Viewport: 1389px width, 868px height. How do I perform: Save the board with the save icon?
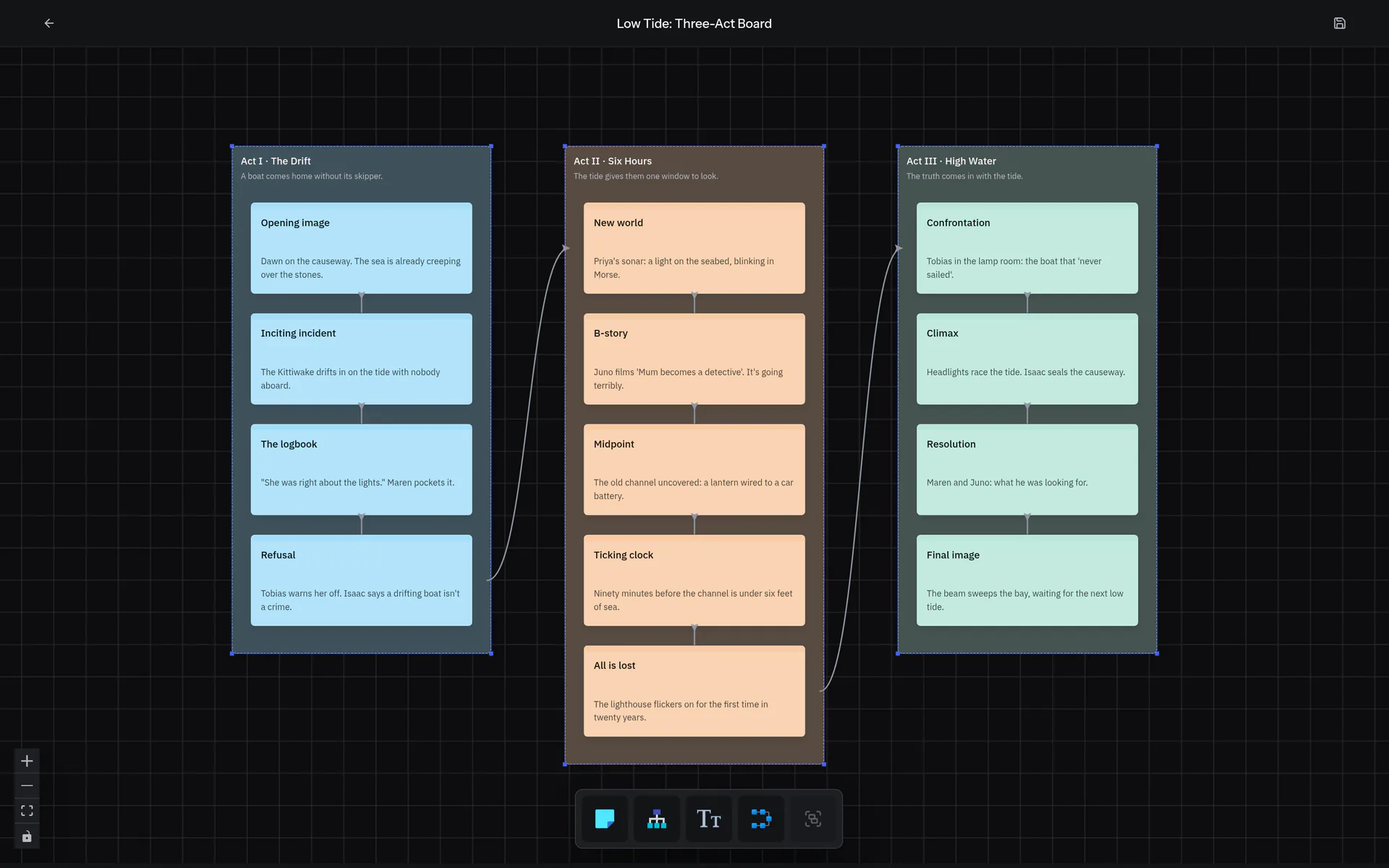[x=1339, y=23]
